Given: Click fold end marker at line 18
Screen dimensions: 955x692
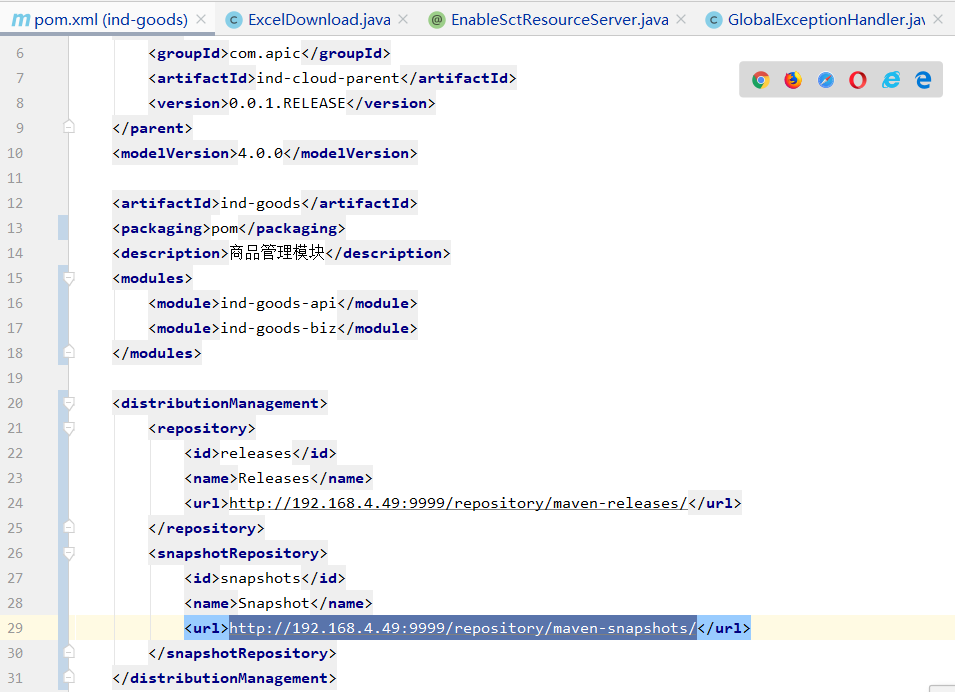Looking at the screenshot, I should tap(69, 352).
